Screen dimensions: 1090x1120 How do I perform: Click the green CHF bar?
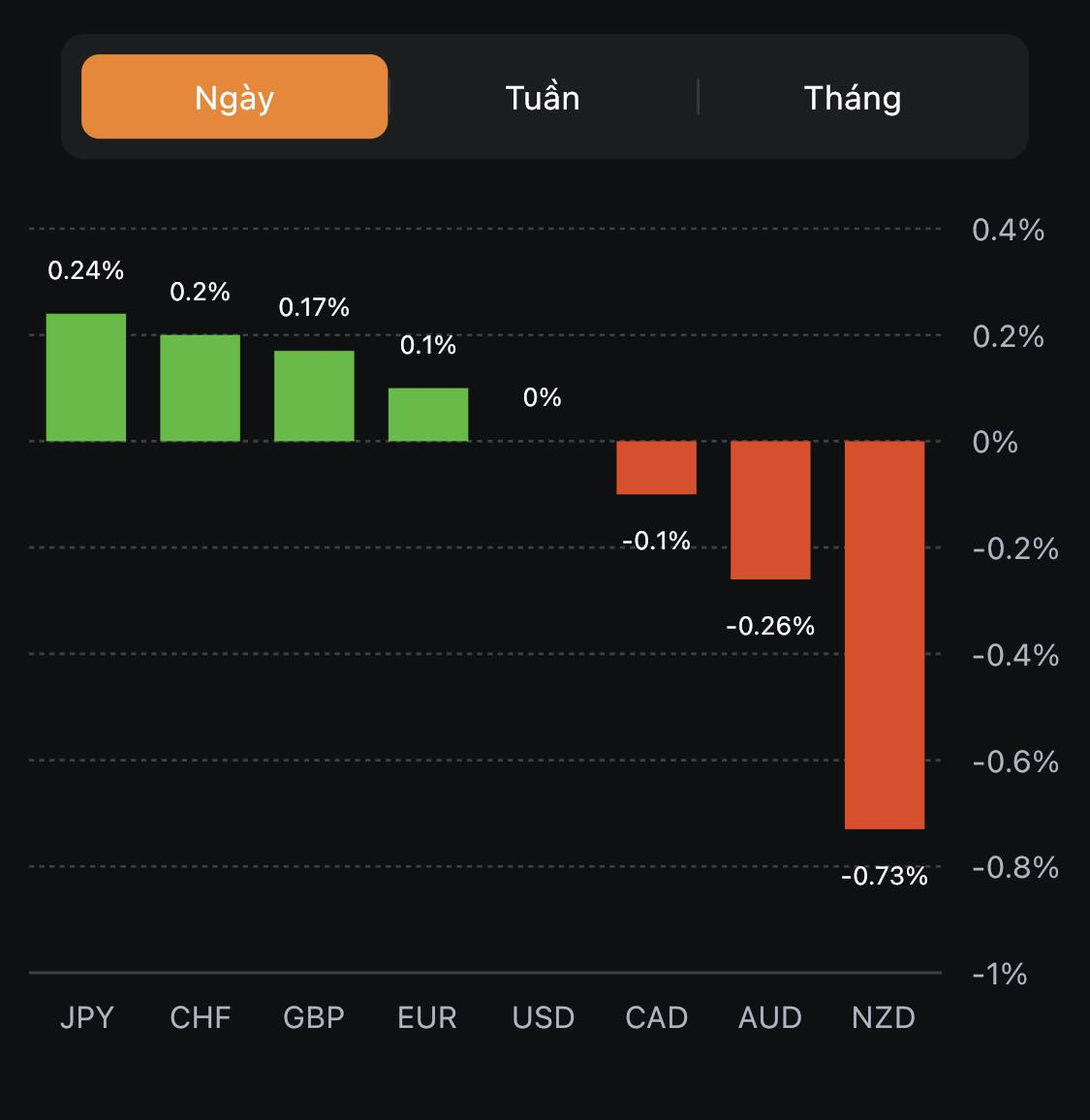click(x=200, y=388)
